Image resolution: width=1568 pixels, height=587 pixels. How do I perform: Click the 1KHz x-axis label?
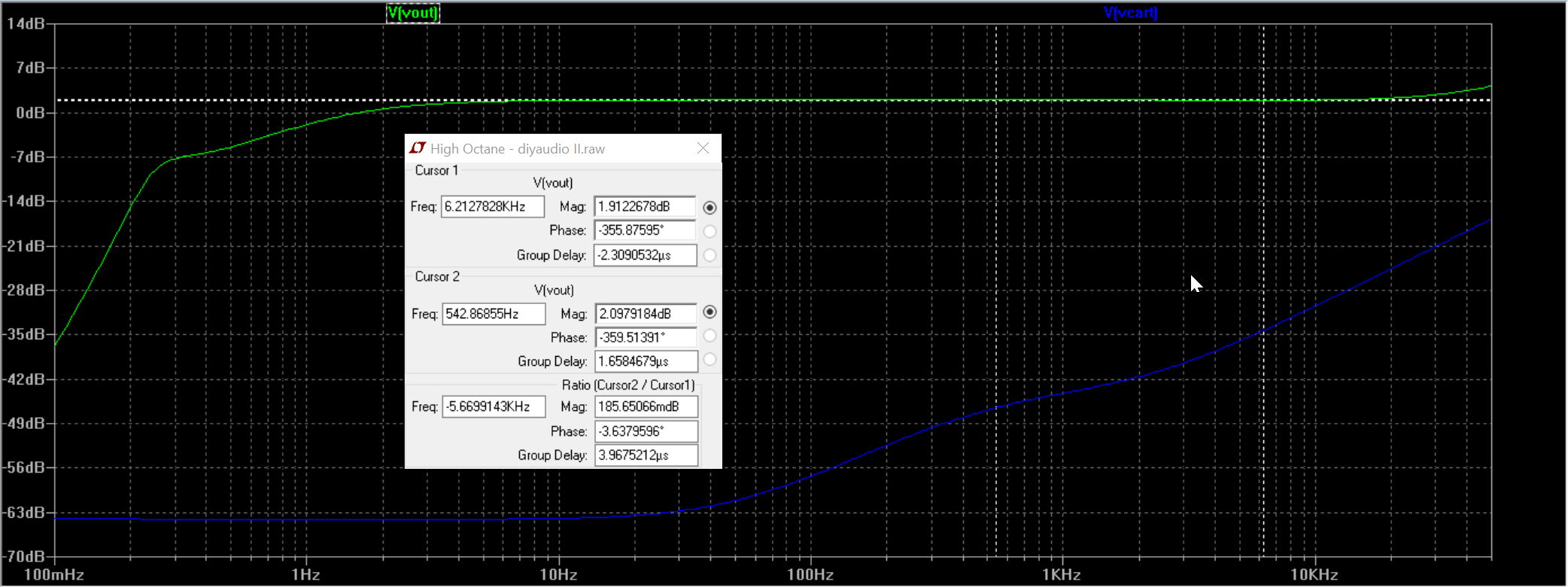(1062, 575)
